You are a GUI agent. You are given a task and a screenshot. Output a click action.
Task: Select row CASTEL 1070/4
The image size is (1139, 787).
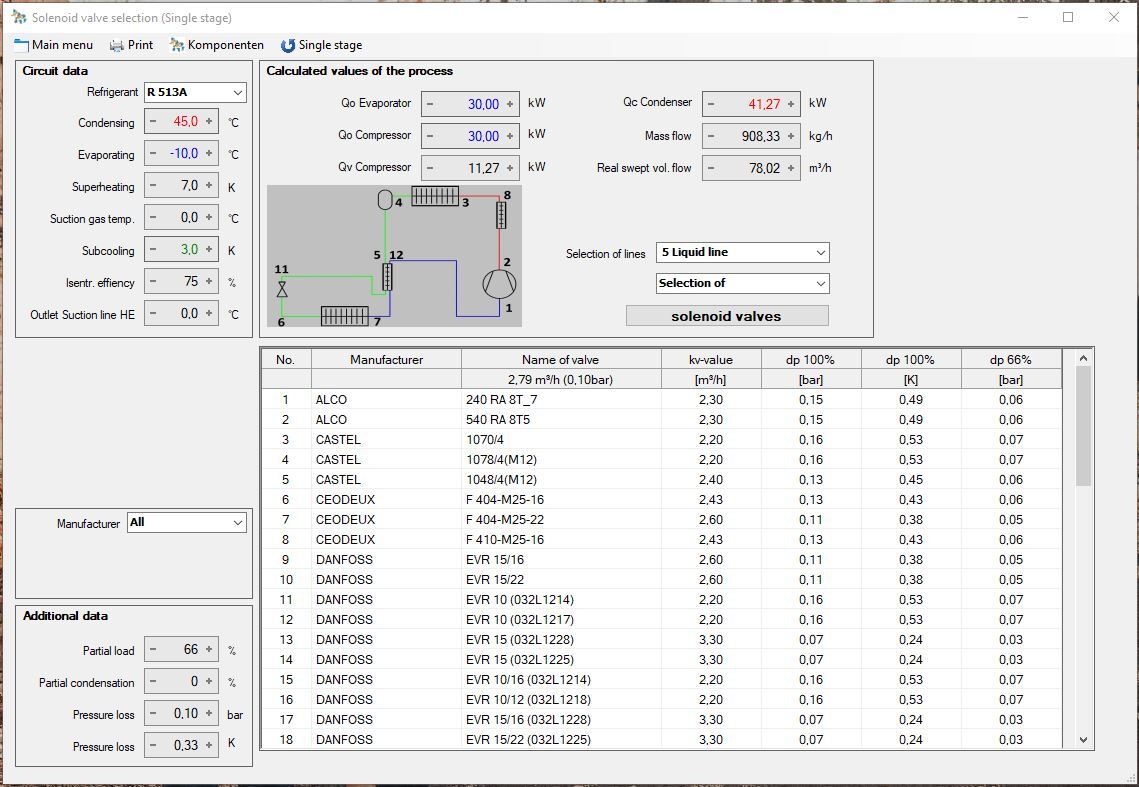[661, 440]
